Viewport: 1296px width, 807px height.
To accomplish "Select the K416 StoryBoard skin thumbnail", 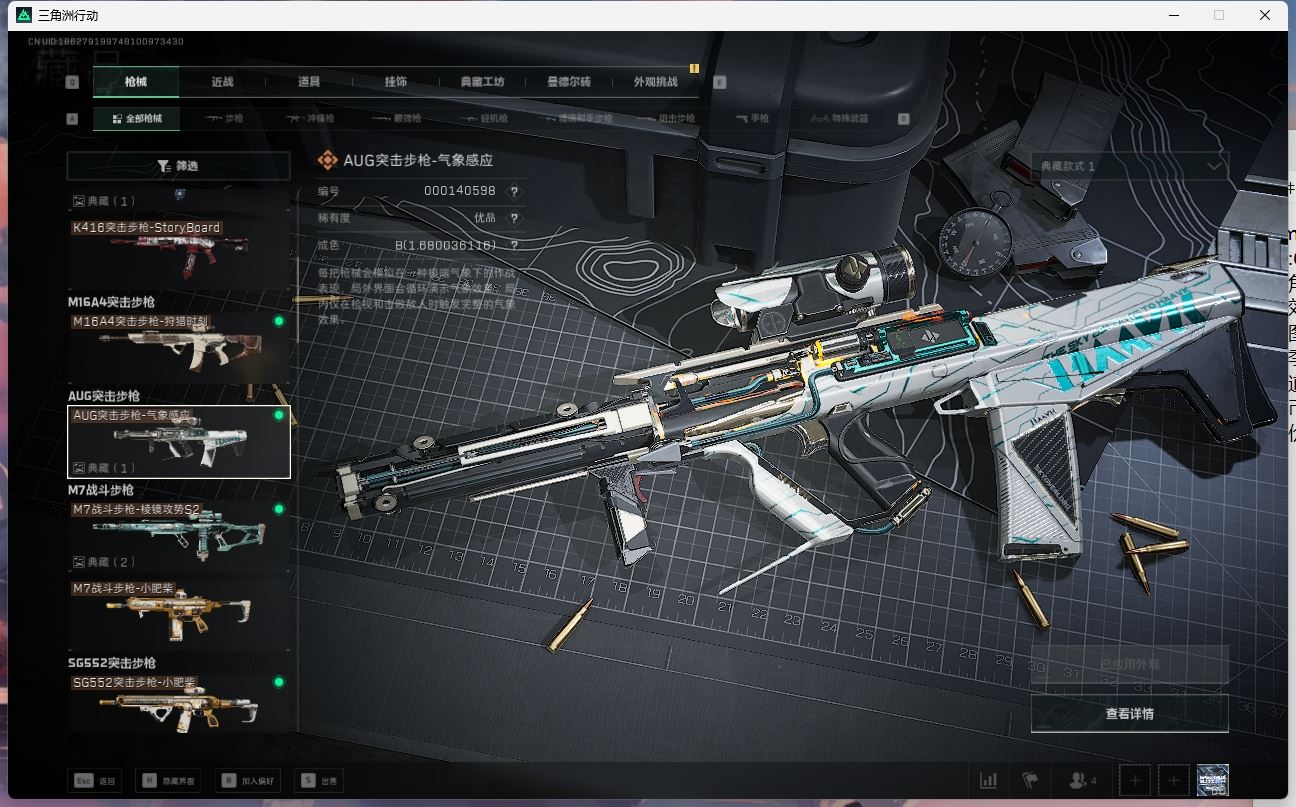I will tap(178, 256).
